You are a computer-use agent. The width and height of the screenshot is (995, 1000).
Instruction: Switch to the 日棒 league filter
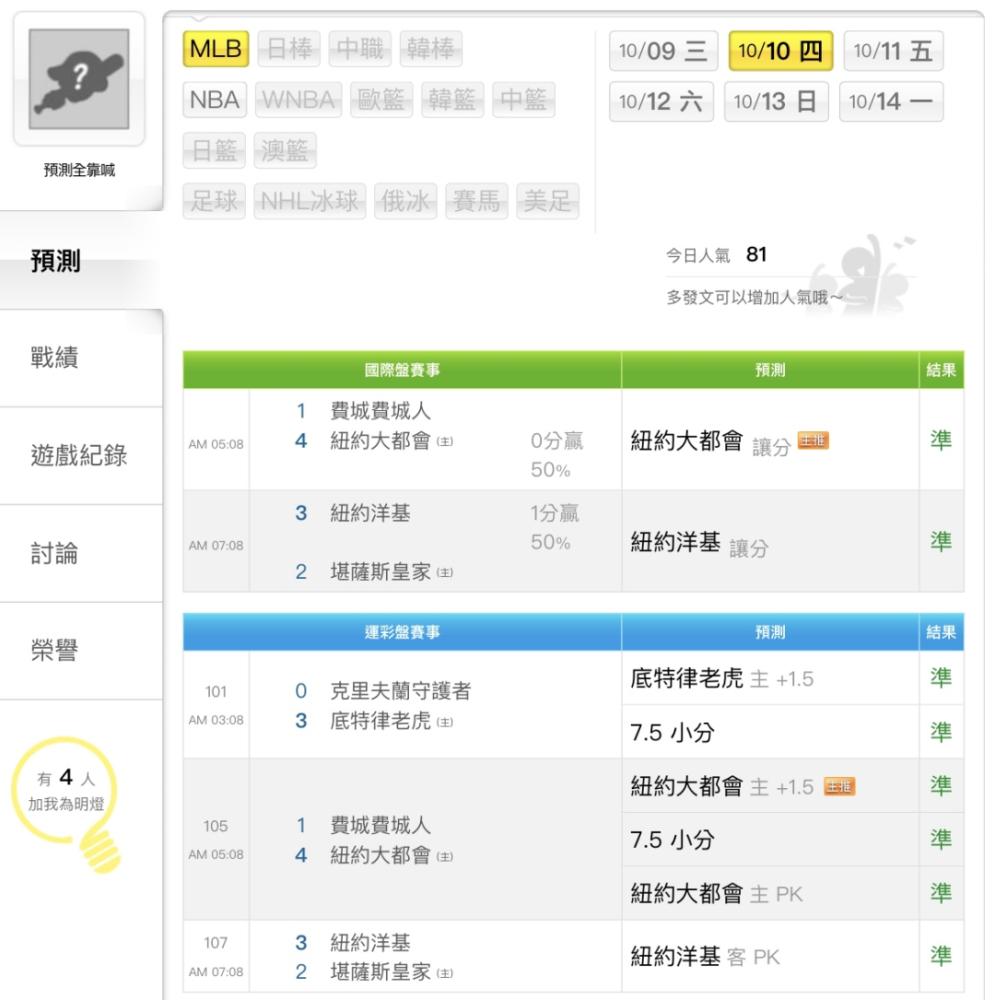coord(288,49)
